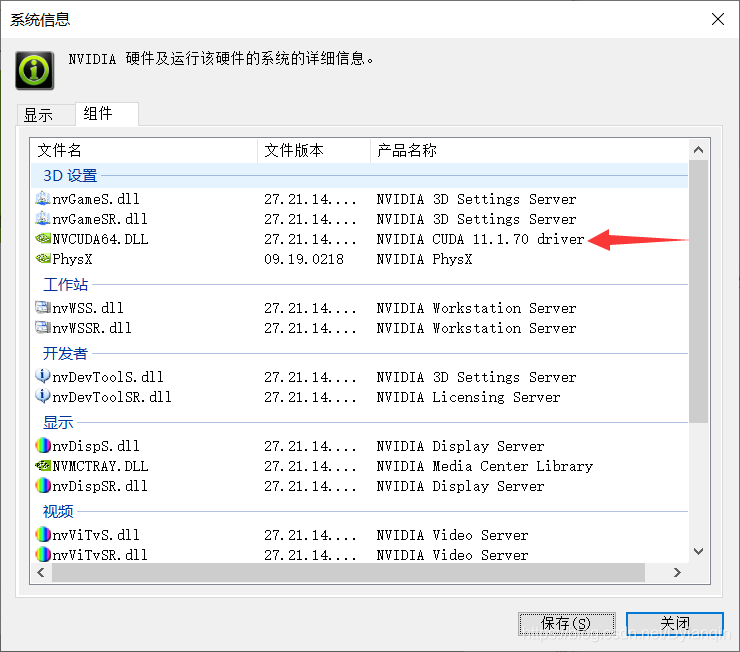Viewport: 740px width, 652px height.
Task: Select the NVCUDA64.DLL file name
Action: pos(101,239)
